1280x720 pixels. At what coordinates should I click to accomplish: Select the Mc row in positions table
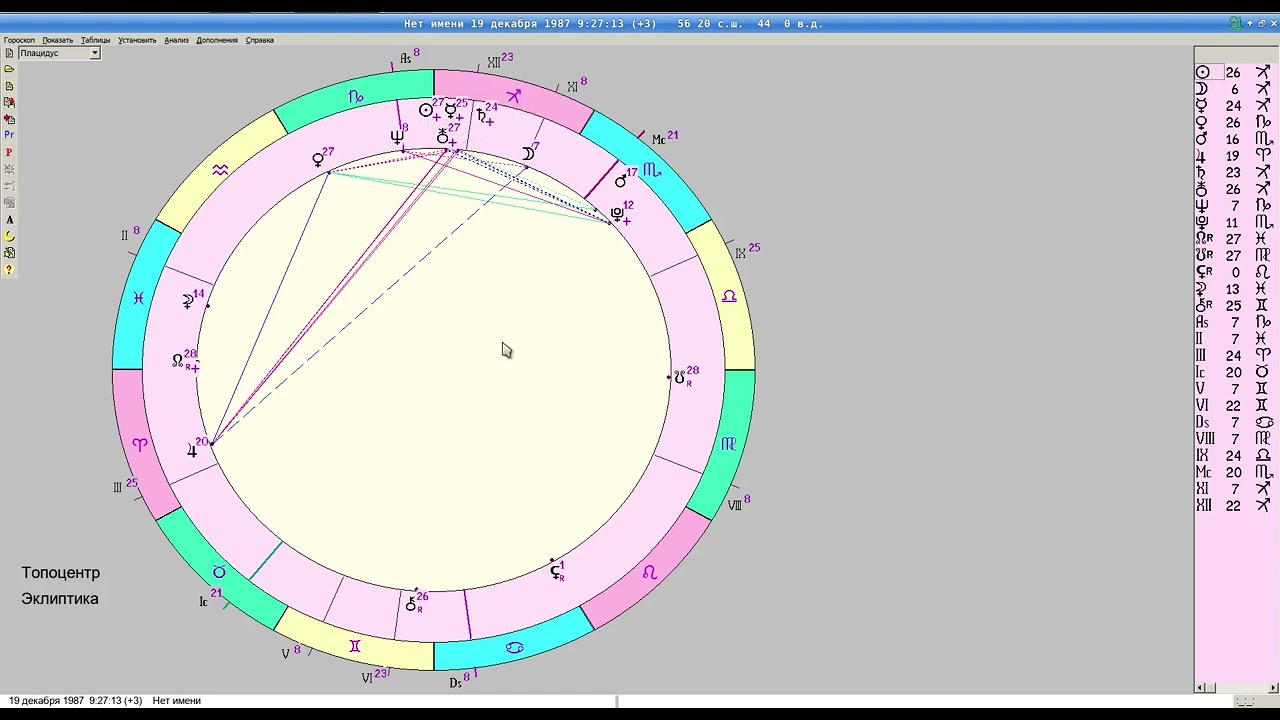[1234, 472]
